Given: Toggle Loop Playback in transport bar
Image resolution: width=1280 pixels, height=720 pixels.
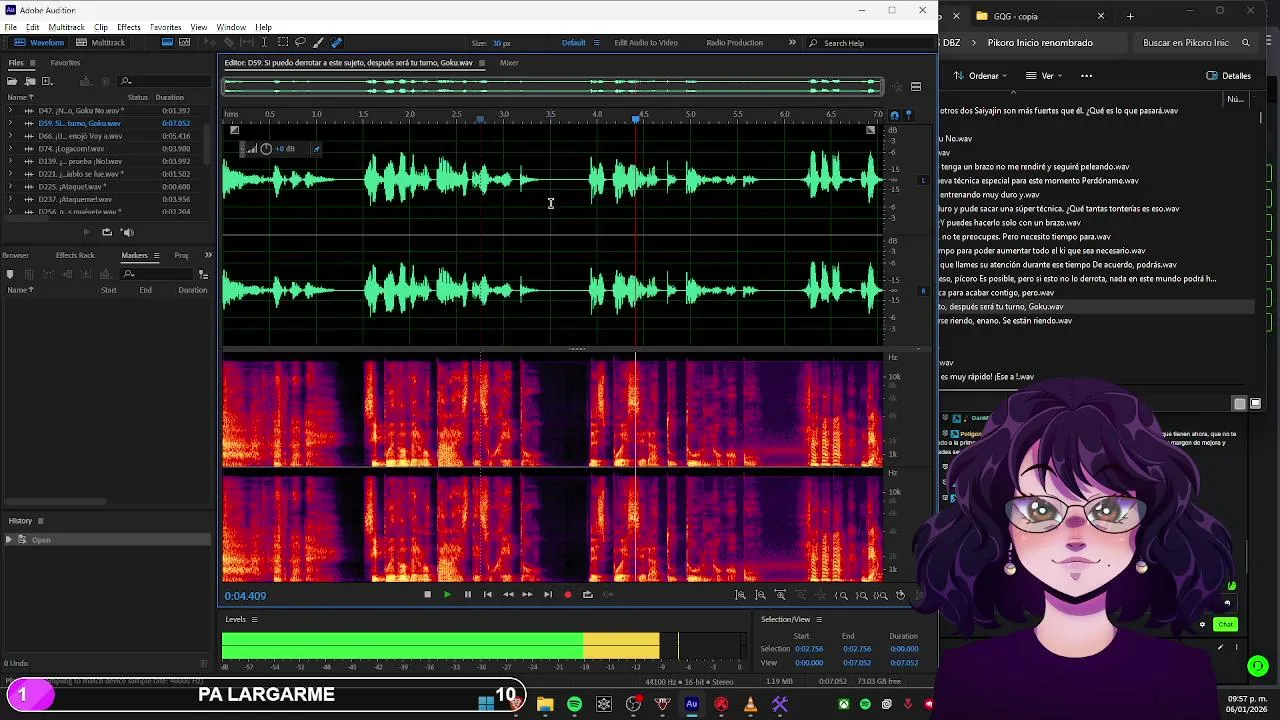Looking at the screenshot, I should coord(587,595).
